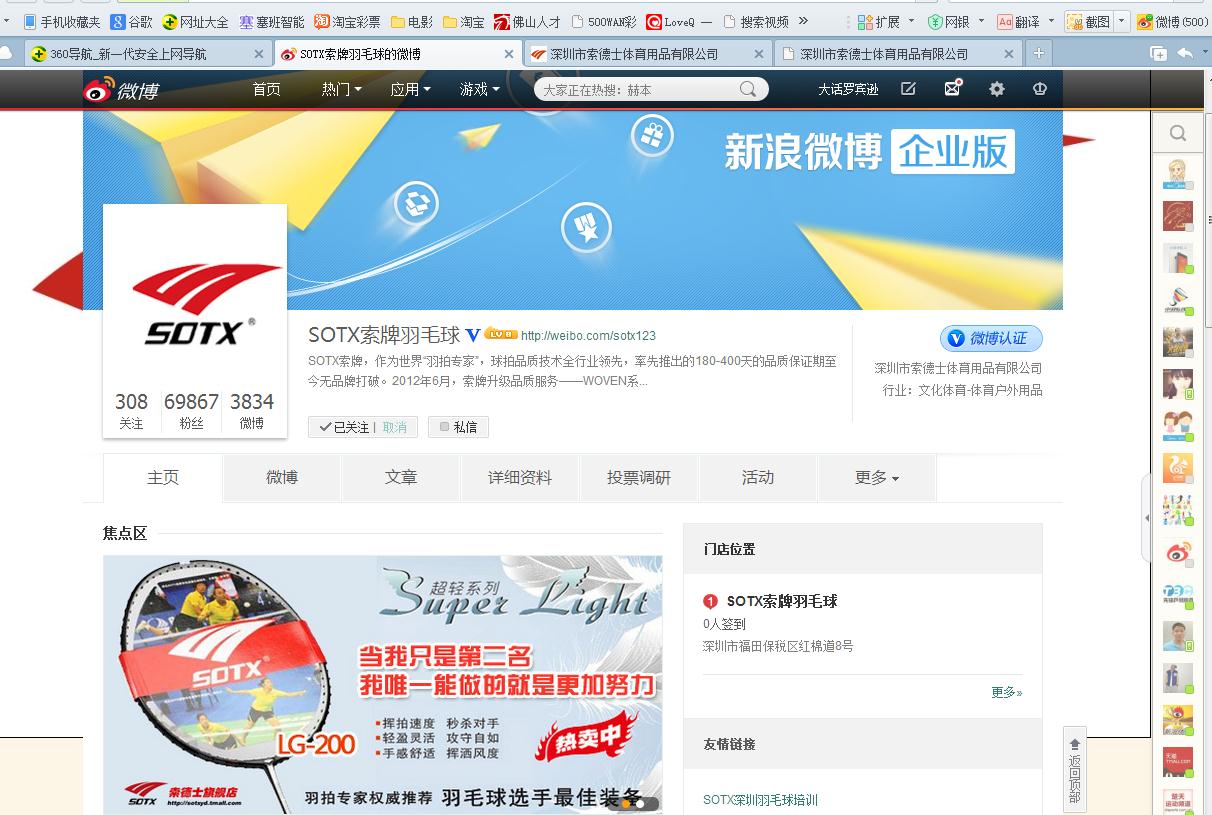This screenshot has width=1212, height=815.
Task: Expand the 应用 dropdown menu
Action: pyautogui.click(x=410, y=89)
